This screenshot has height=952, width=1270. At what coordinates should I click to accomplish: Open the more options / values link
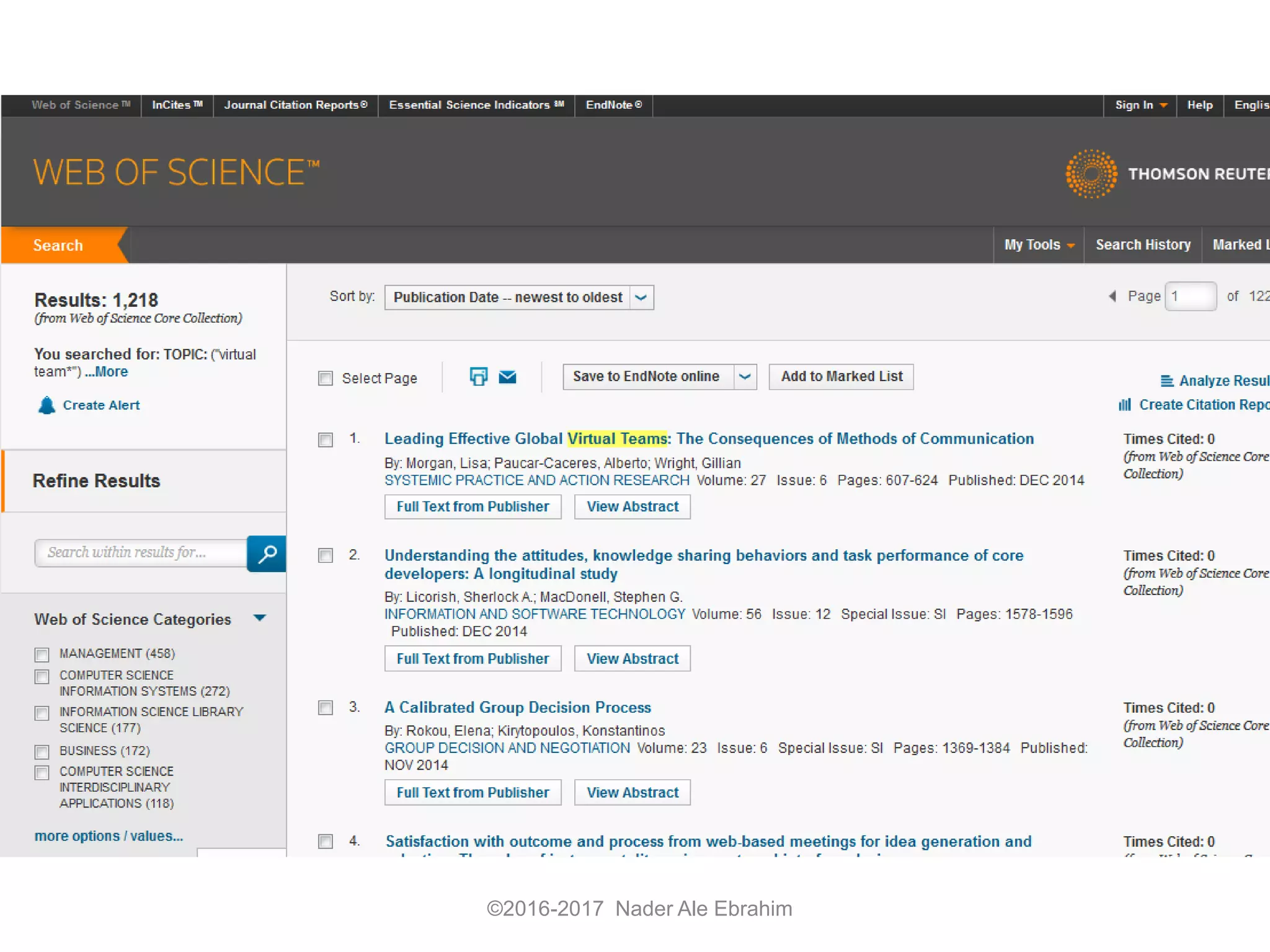(x=109, y=836)
